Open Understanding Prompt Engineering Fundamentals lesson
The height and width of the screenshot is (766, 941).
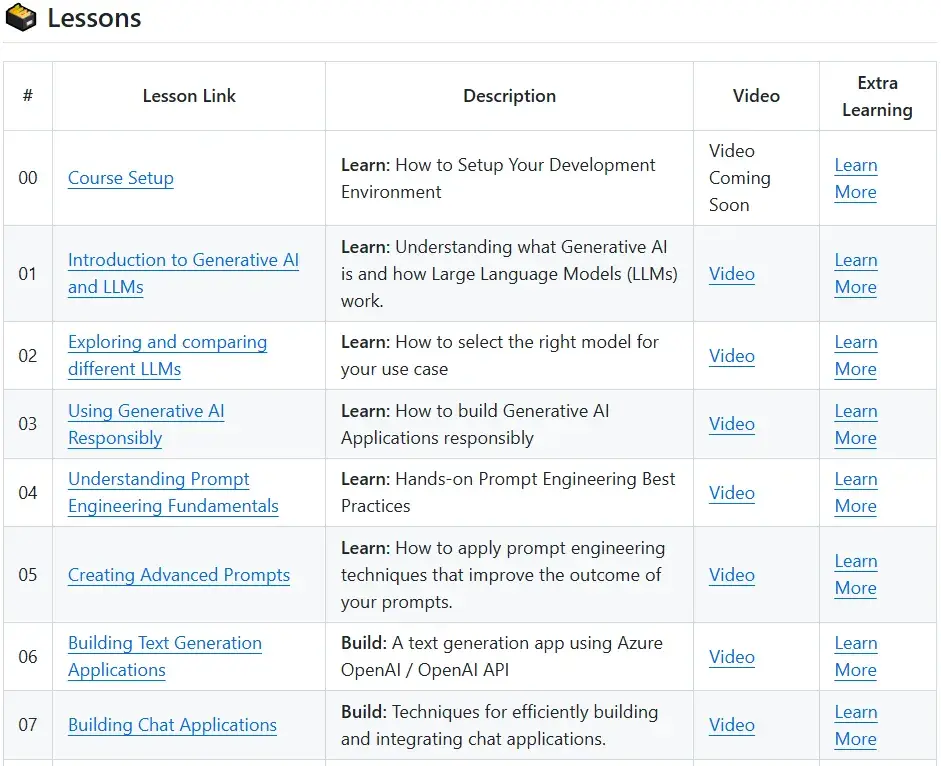[159, 479]
